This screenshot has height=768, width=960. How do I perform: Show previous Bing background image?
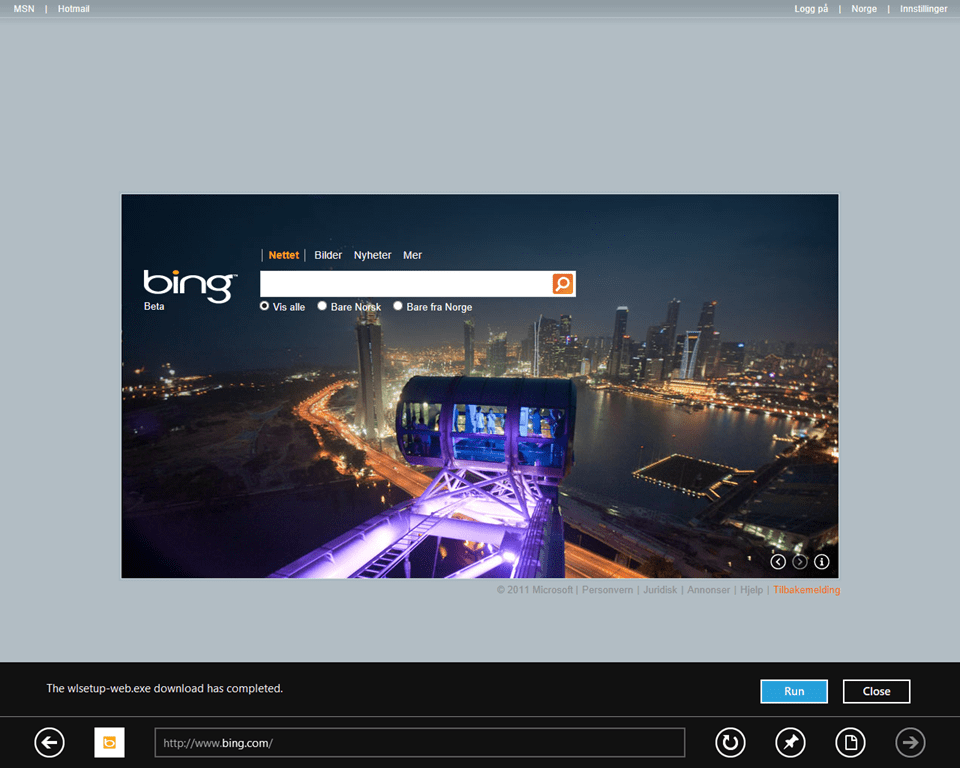pos(778,562)
